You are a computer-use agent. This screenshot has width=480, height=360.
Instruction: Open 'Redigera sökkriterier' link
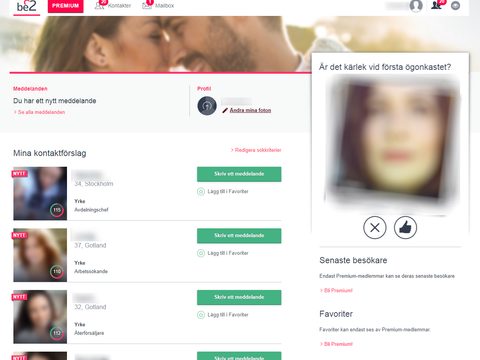[256, 150]
